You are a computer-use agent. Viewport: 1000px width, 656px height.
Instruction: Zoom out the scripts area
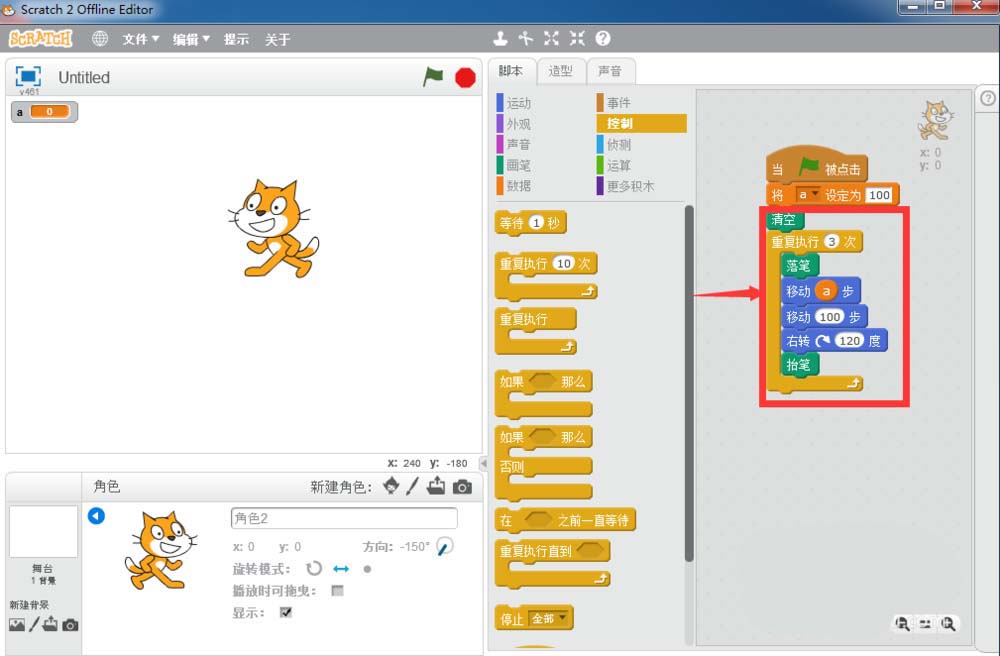(902, 623)
